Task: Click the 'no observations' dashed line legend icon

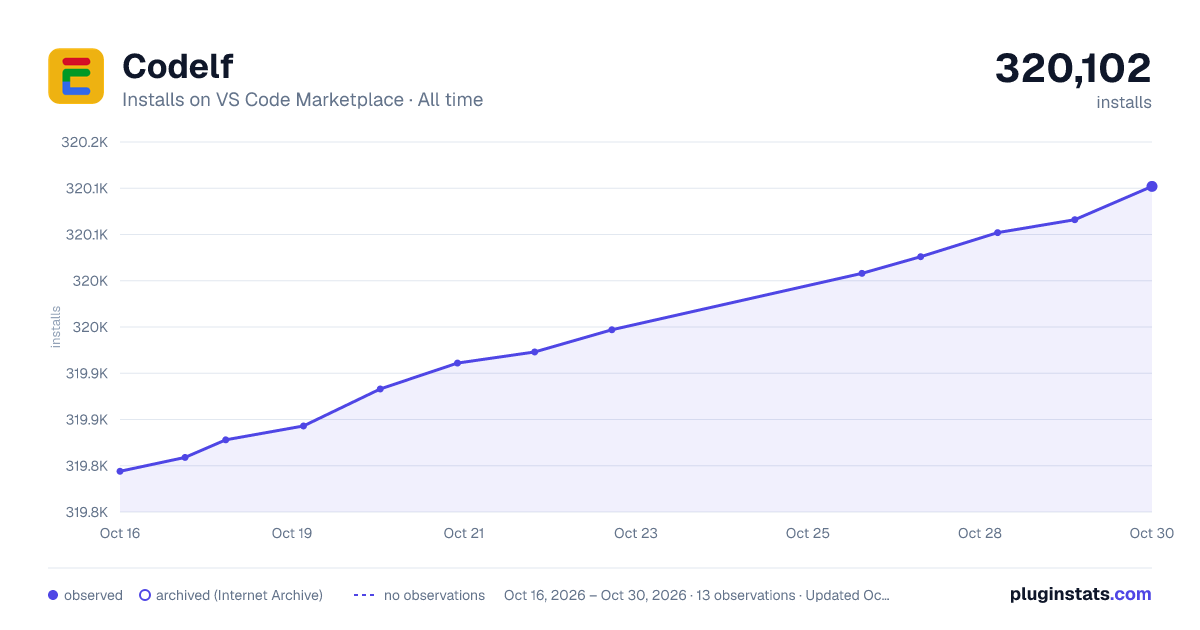Action: click(364, 595)
